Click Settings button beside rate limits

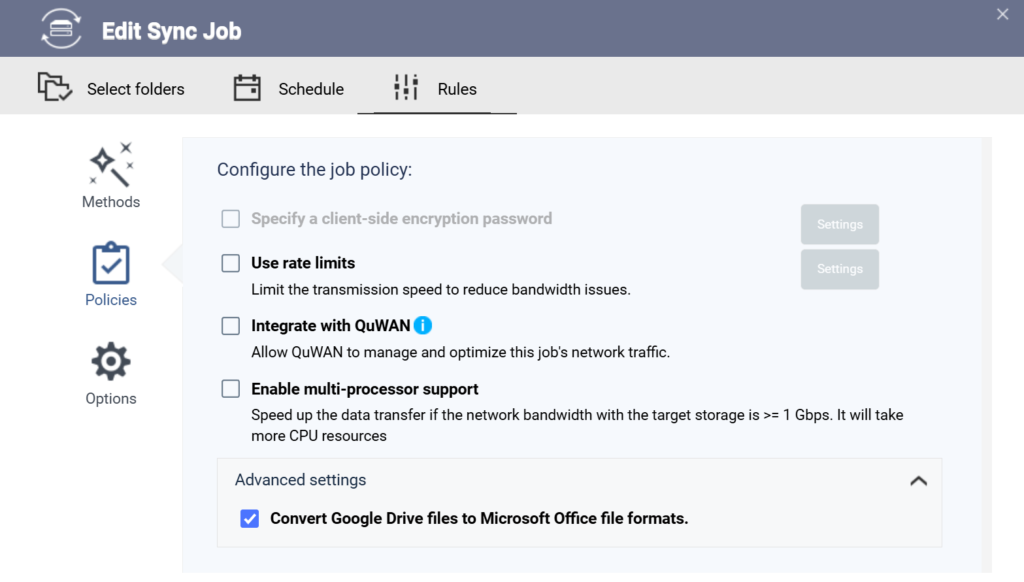click(x=840, y=269)
